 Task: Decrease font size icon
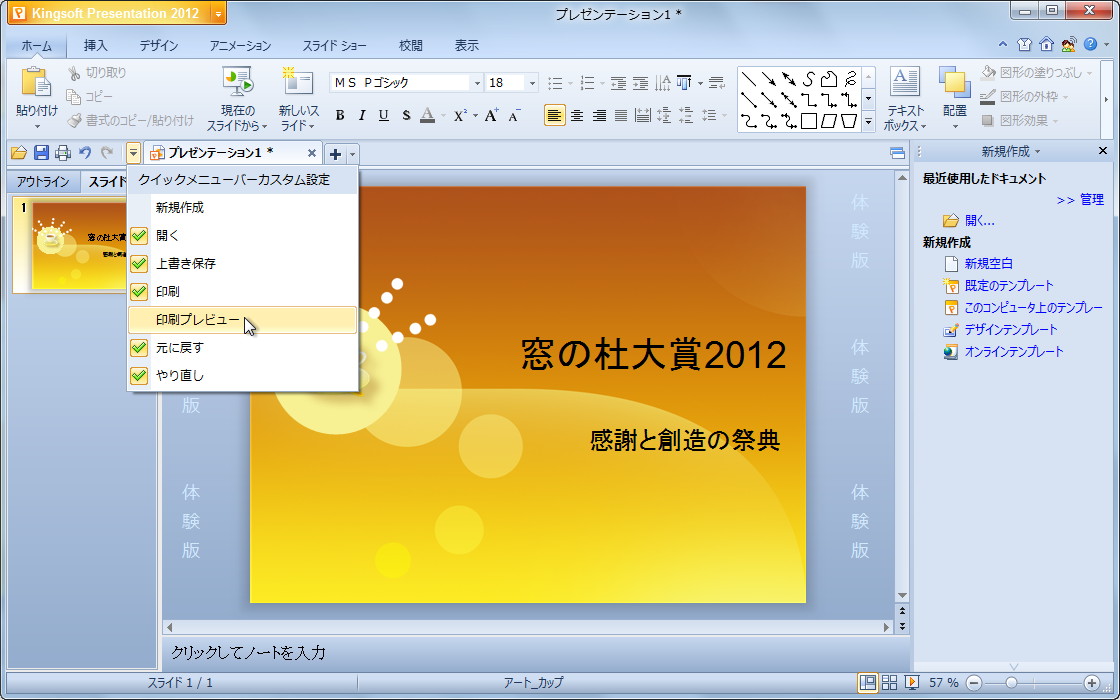(x=514, y=115)
